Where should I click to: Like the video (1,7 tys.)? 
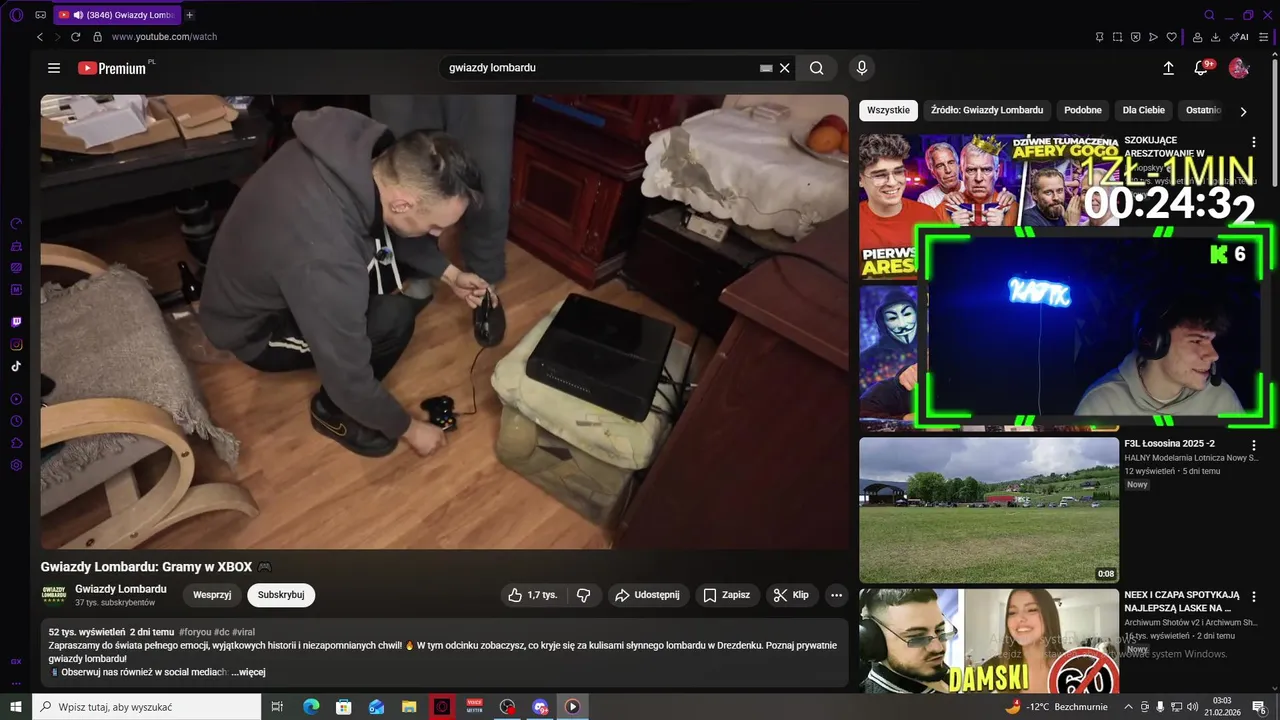pos(533,595)
